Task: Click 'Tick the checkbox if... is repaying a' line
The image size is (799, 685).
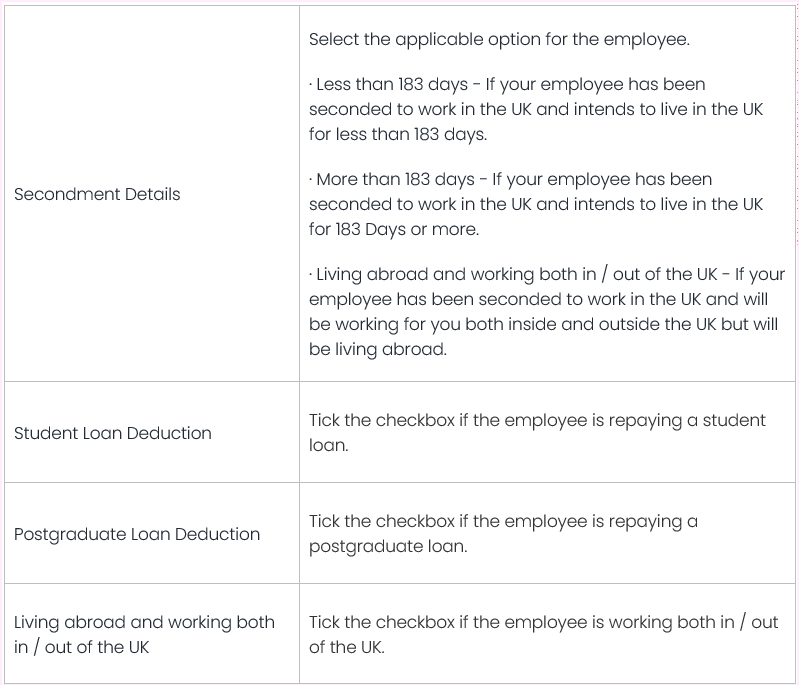Action: pos(503,522)
